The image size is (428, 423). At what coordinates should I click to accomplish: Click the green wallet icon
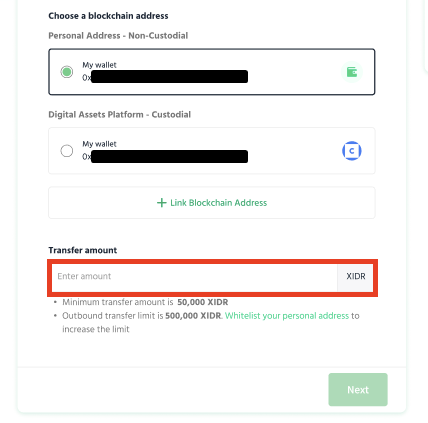(x=352, y=72)
